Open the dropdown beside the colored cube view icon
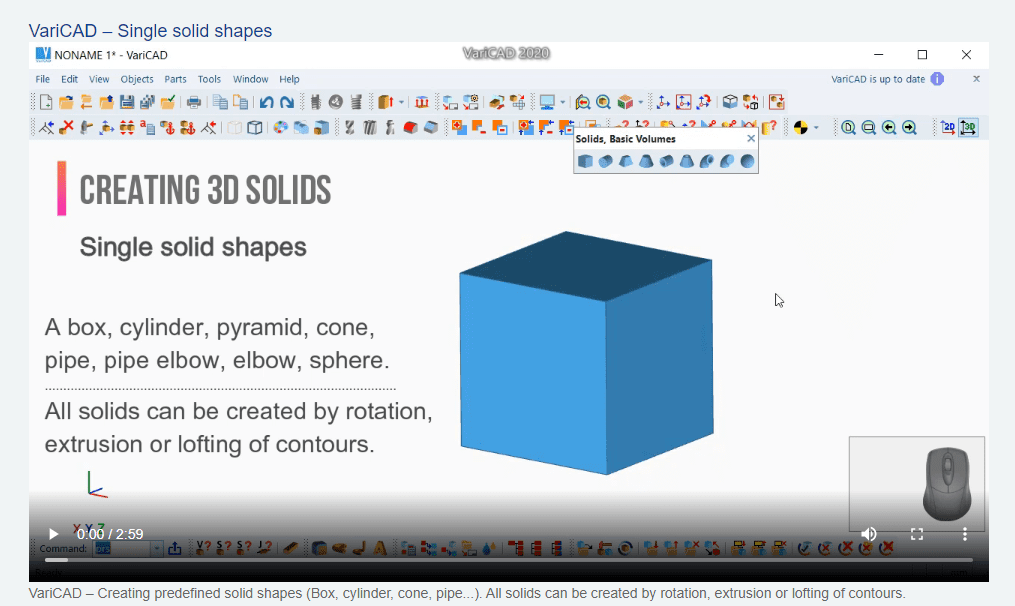The width and height of the screenshot is (1015, 606). 640,102
